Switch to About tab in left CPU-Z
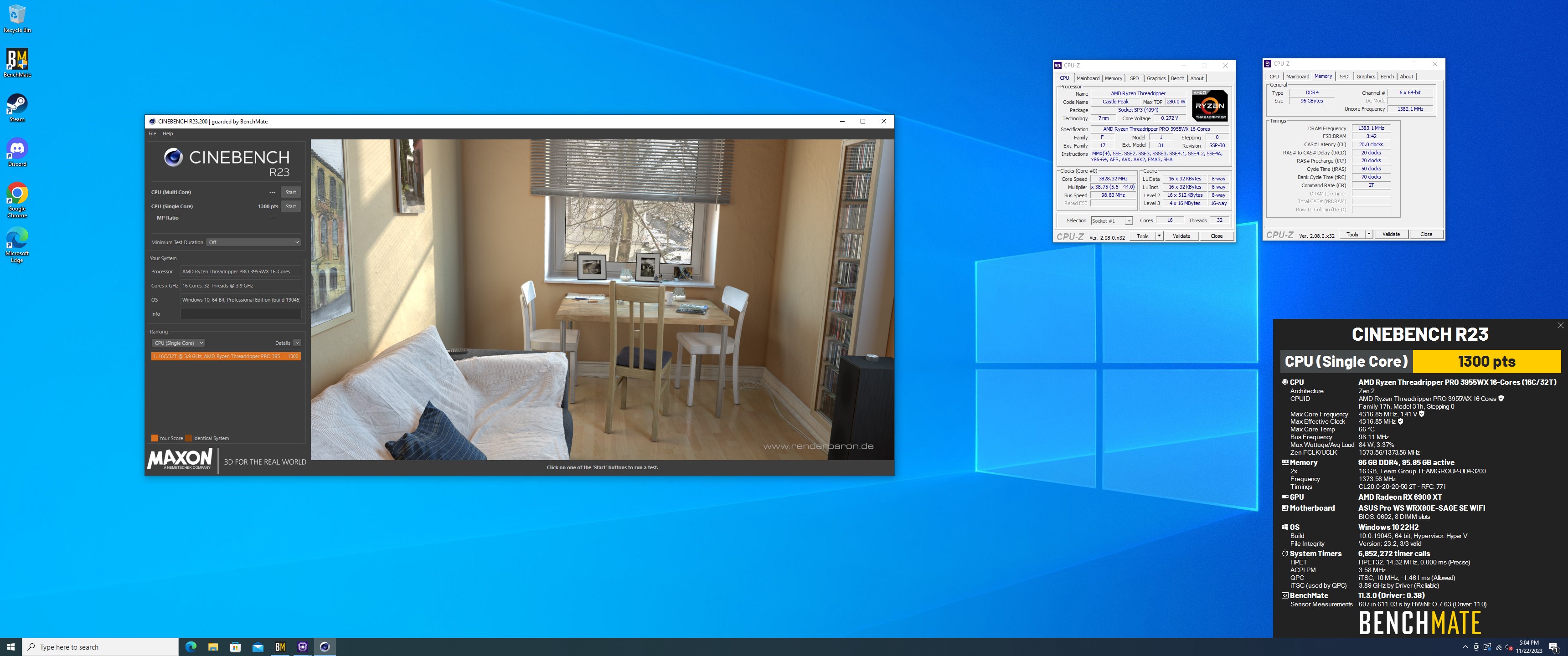Viewport: 1568px width, 656px height. [x=1197, y=78]
